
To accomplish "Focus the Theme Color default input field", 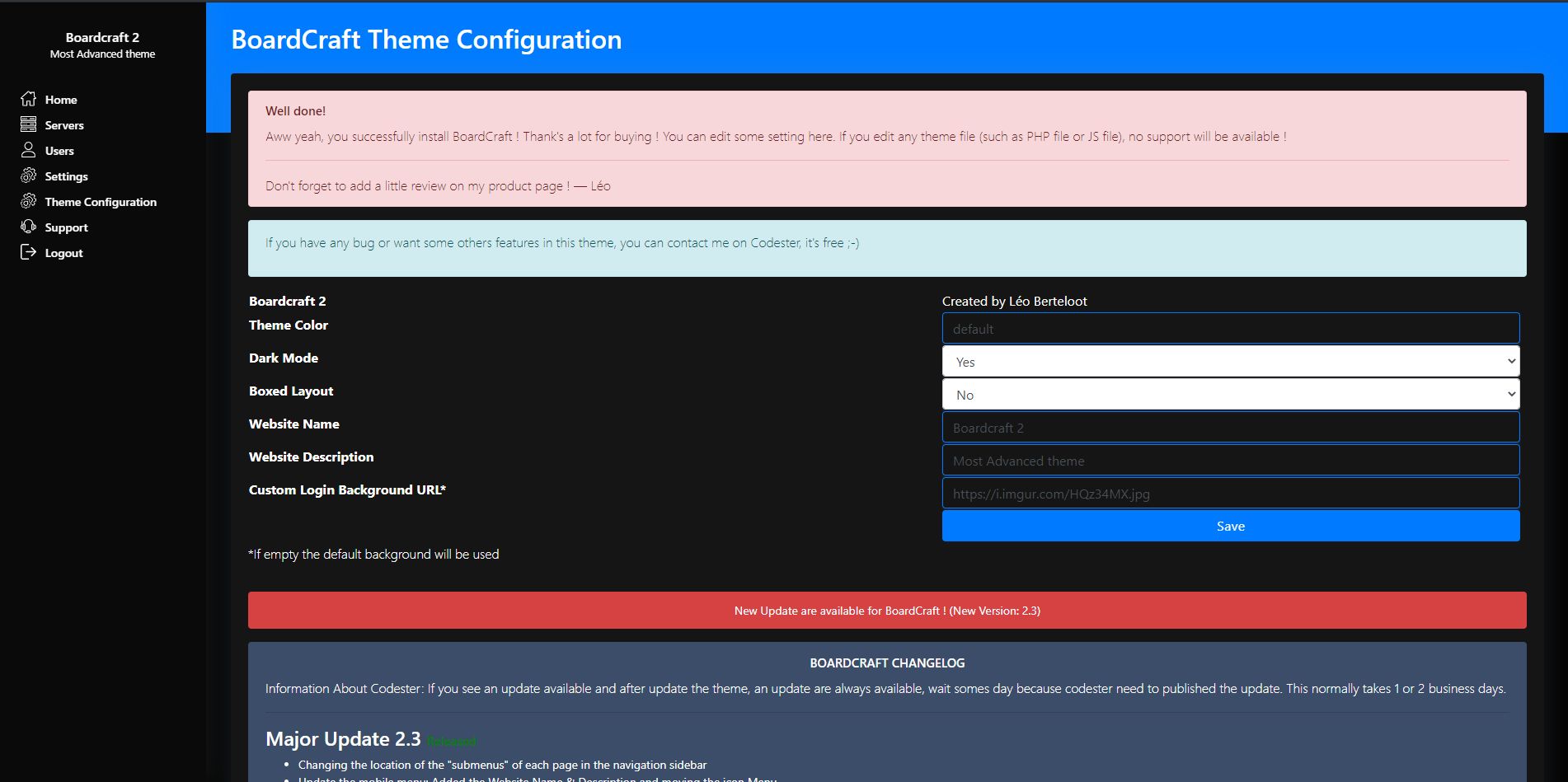I will click(x=1231, y=328).
